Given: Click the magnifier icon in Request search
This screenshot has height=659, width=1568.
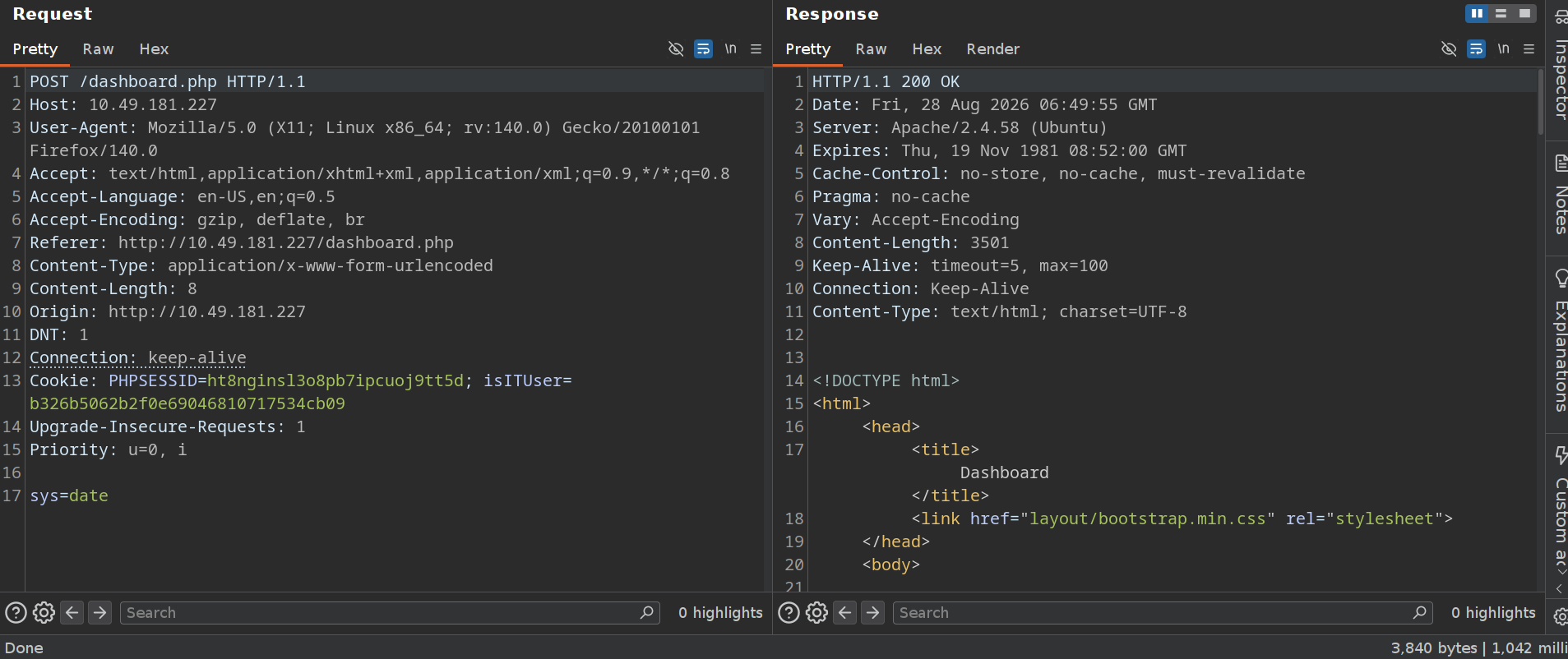Looking at the screenshot, I should [647, 613].
